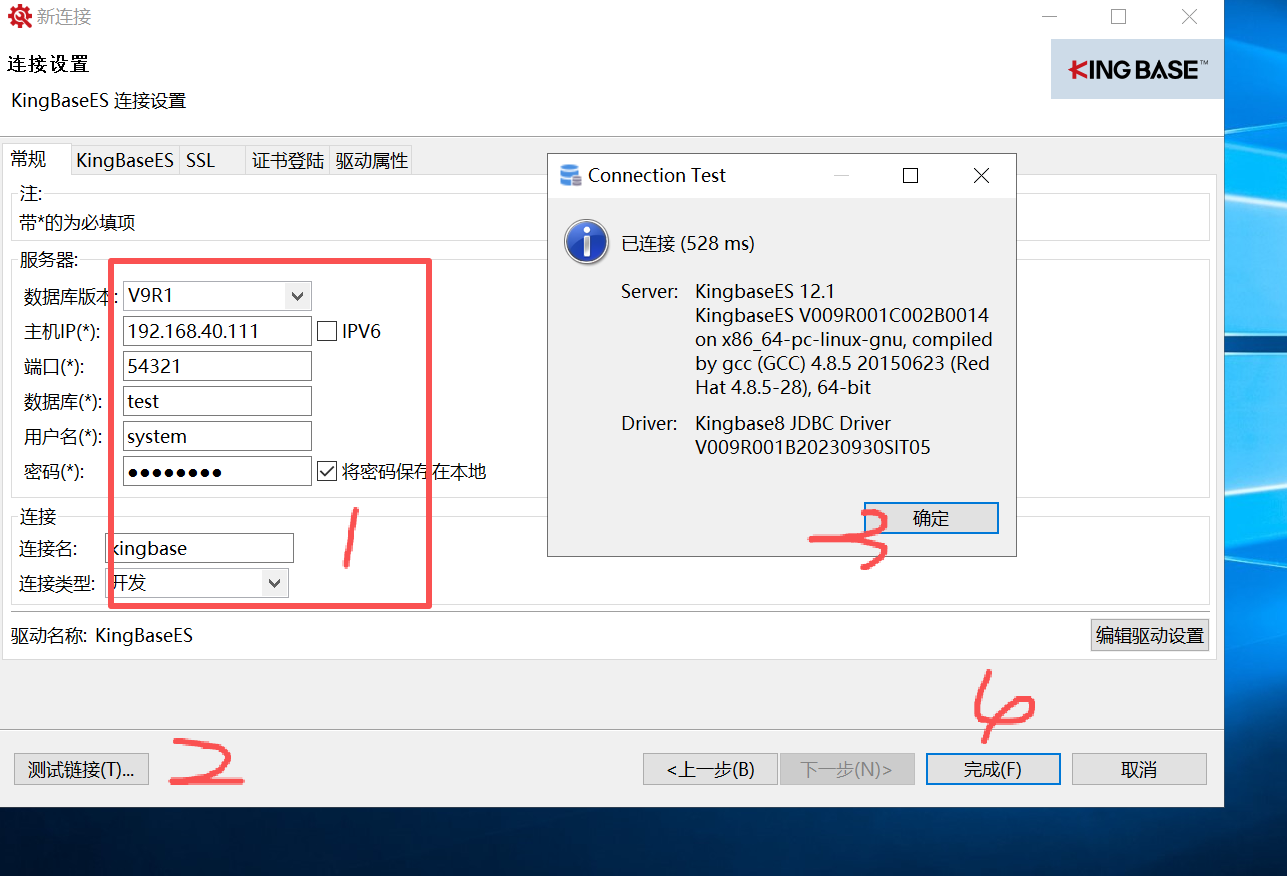Switch to the KingBaseES tab
The width and height of the screenshot is (1287, 876).
pos(125,161)
